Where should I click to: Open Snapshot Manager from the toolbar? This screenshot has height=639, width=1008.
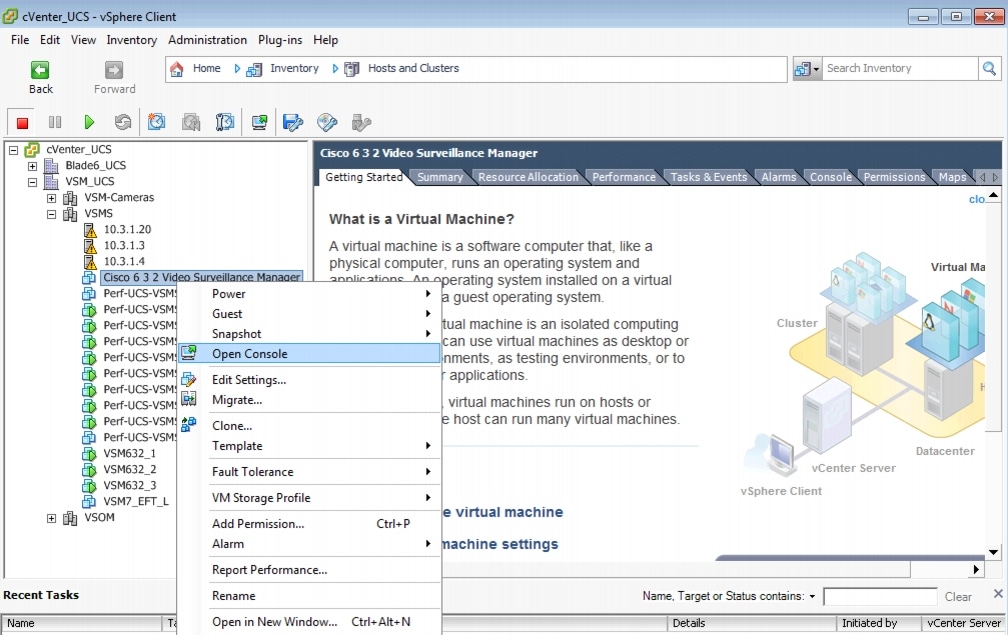224,121
